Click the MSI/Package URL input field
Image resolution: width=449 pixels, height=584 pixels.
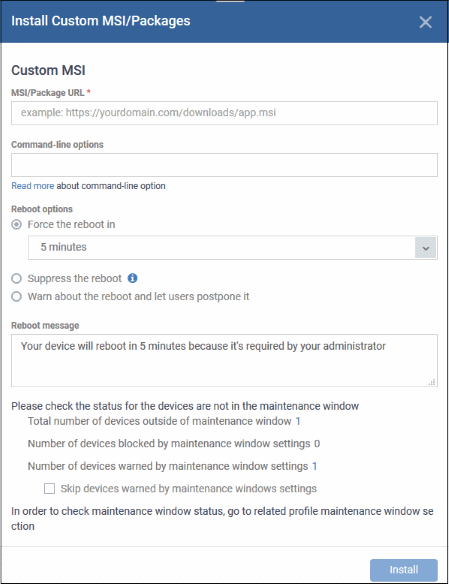(x=224, y=113)
